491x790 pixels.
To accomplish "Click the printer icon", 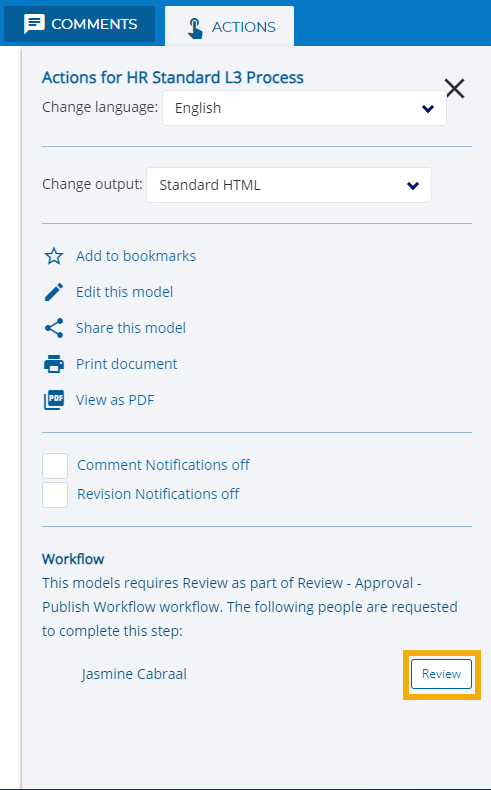I will (54, 364).
